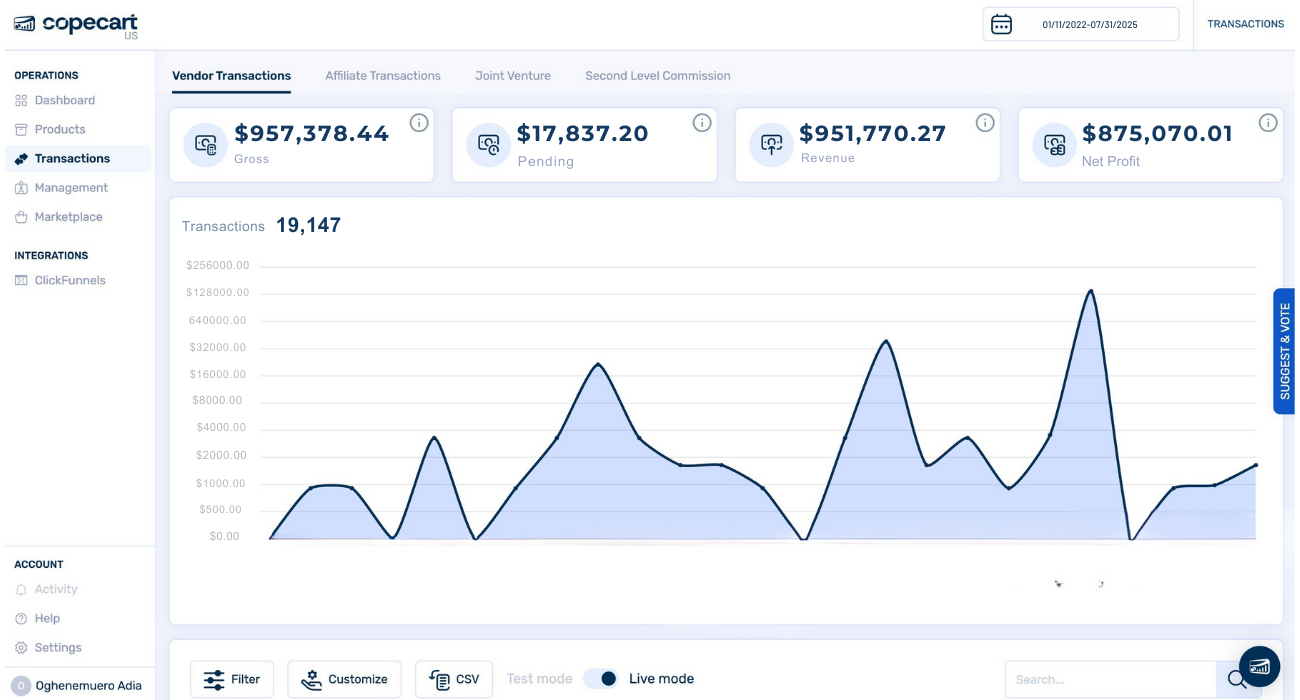The image size is (1300, 700).
Task: Open the chat widget bubble icon
Action: [x=1259, y=666]
